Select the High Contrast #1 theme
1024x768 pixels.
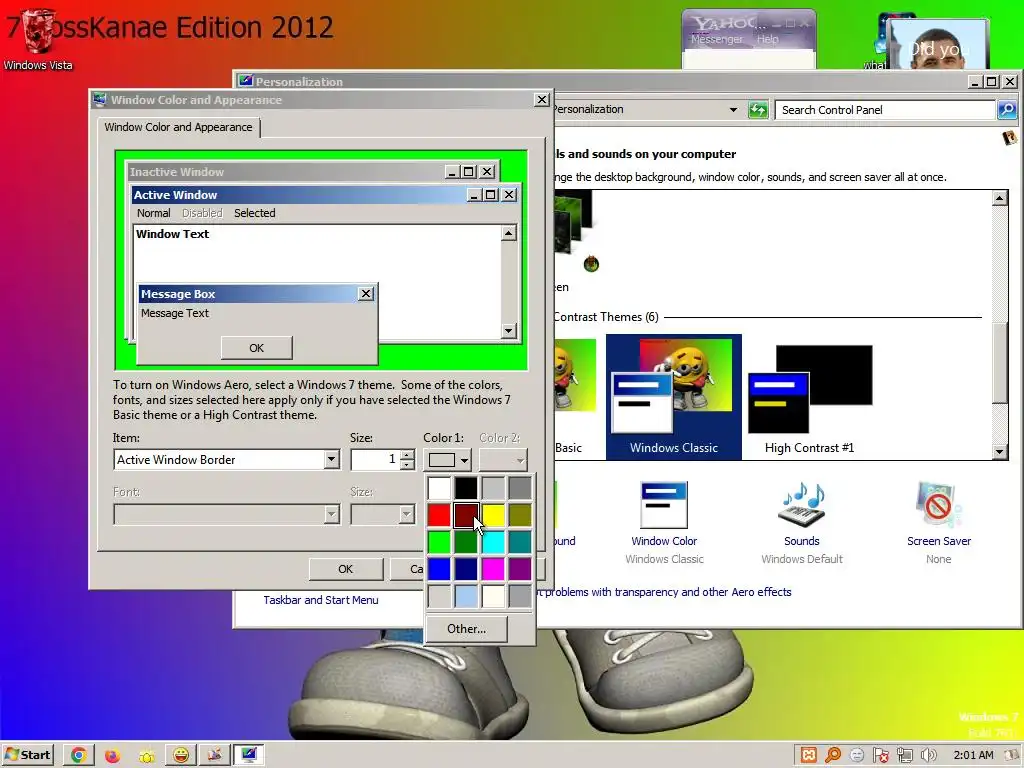click(810, 396)
